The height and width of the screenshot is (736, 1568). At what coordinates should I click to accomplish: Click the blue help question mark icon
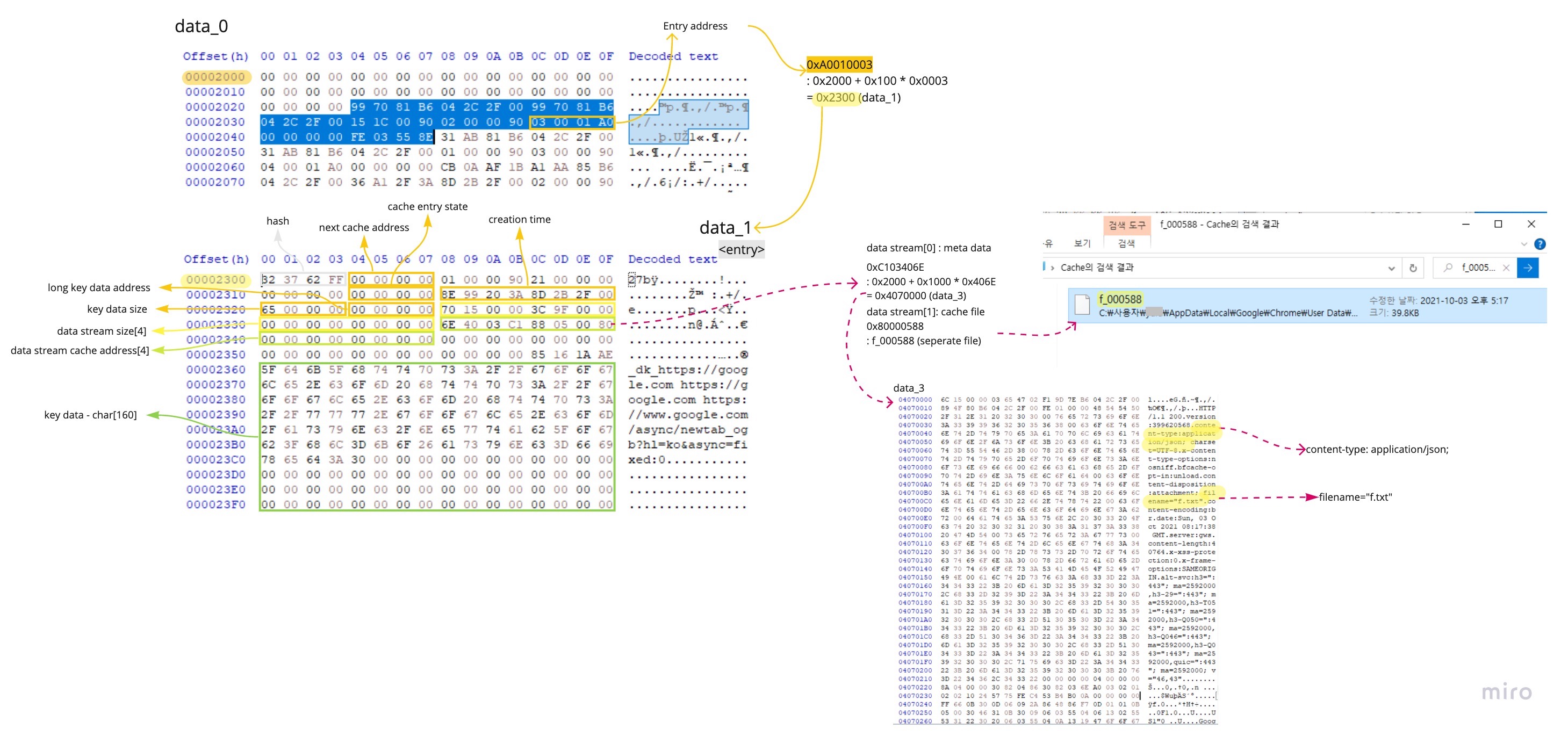[1540, 244]
